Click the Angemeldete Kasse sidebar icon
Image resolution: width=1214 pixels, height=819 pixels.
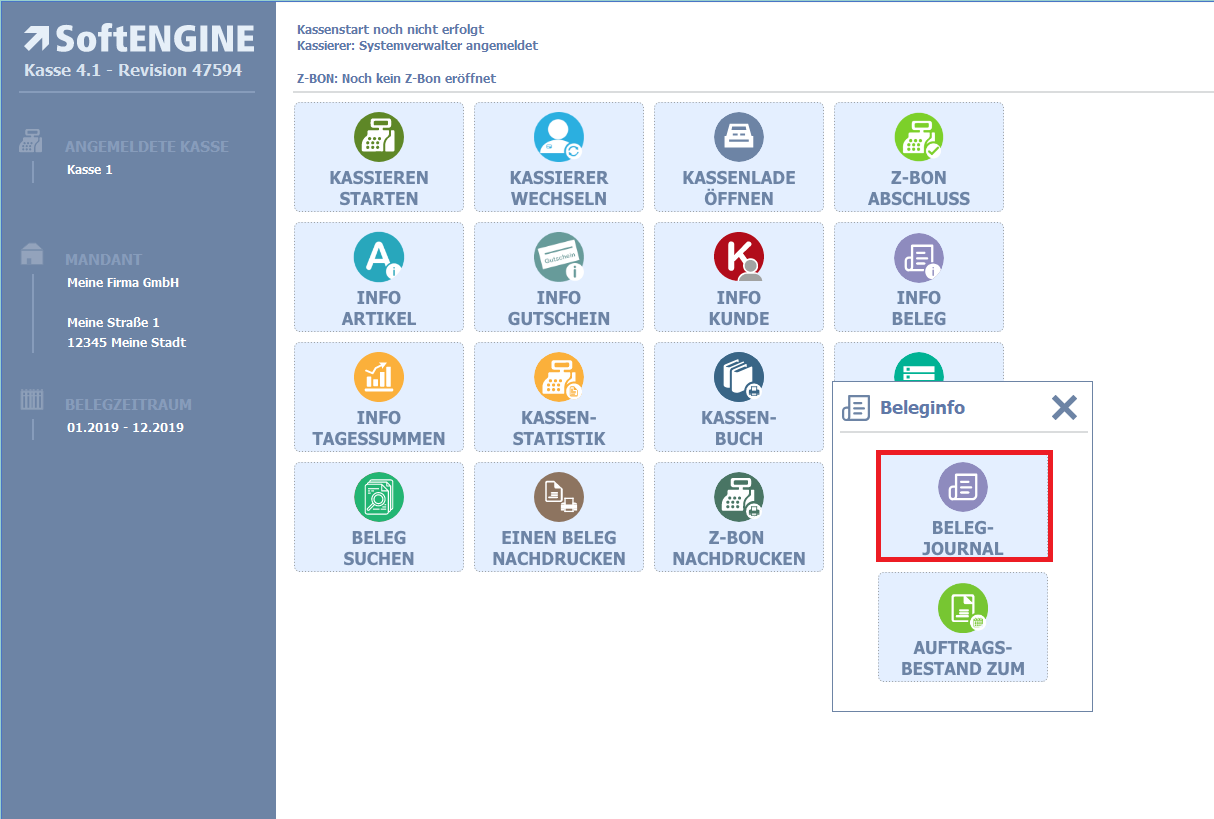(31, 144)
